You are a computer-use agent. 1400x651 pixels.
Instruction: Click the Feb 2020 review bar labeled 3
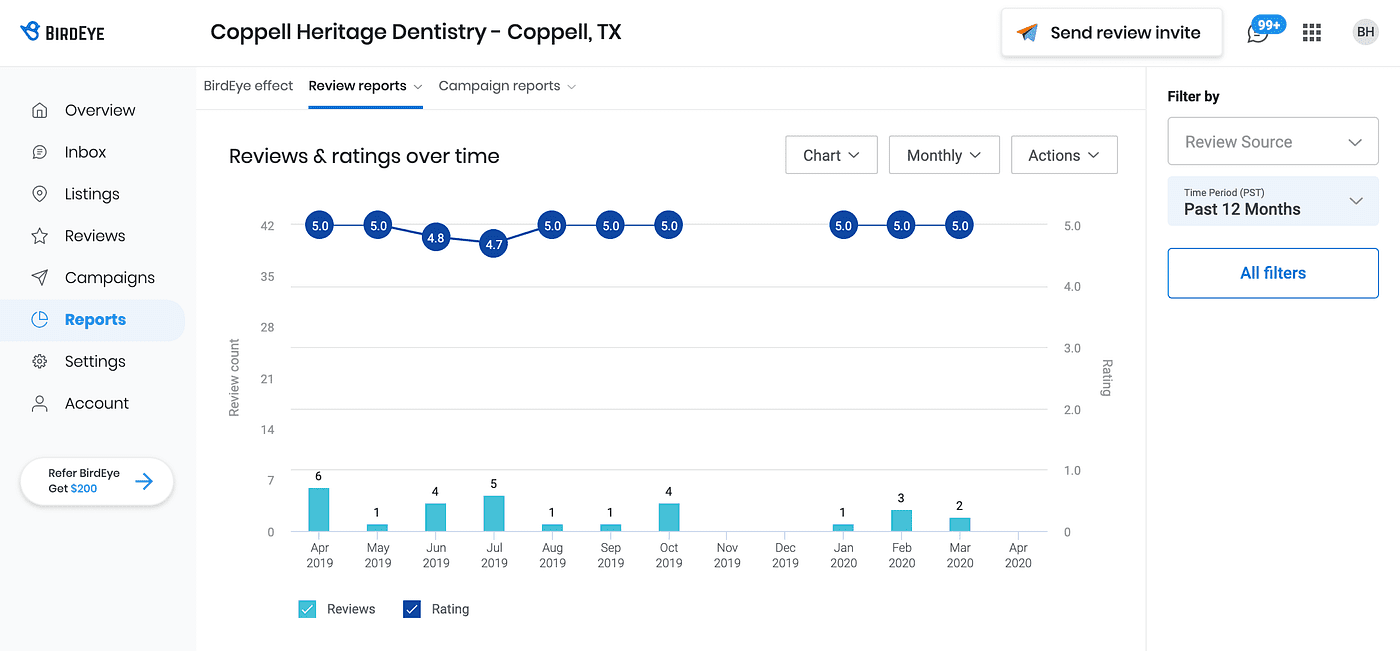click(902, 521)
